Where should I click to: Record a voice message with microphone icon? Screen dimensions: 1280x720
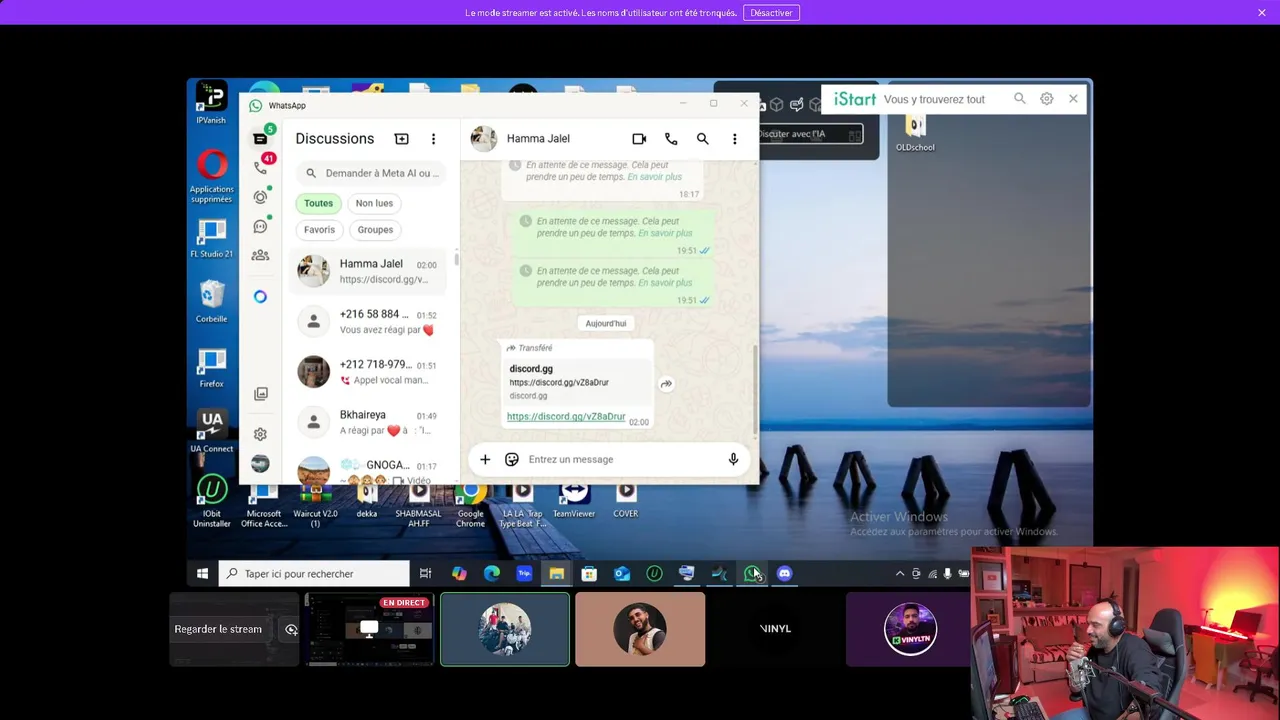coord(733,459)
